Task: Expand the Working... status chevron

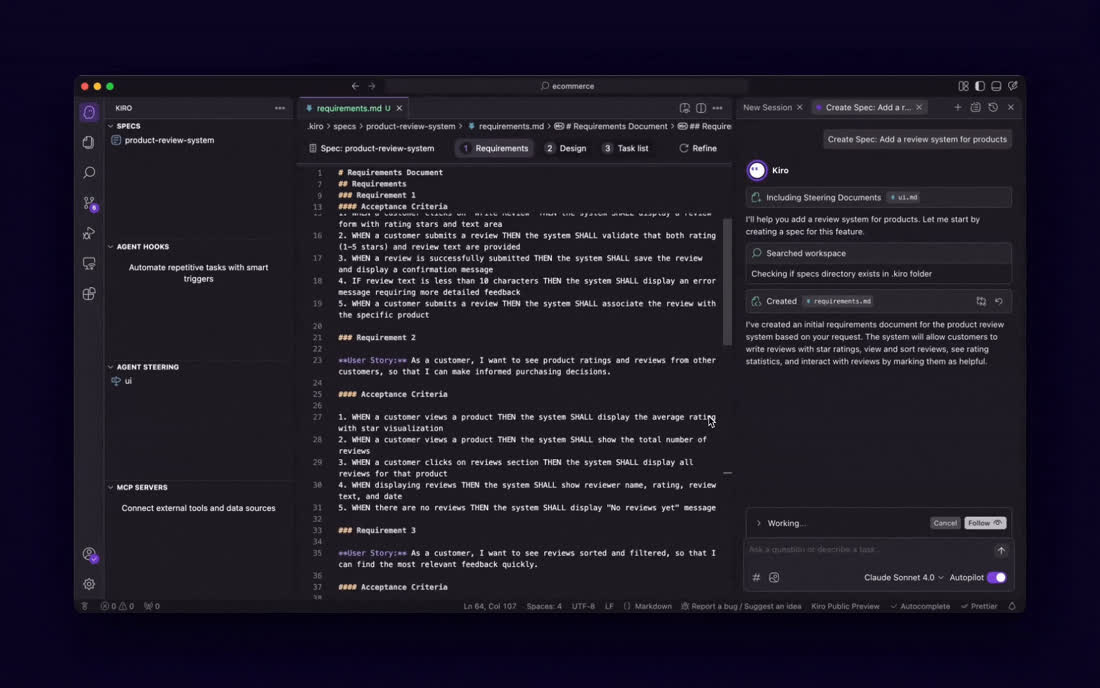Action: pos(758,523)
